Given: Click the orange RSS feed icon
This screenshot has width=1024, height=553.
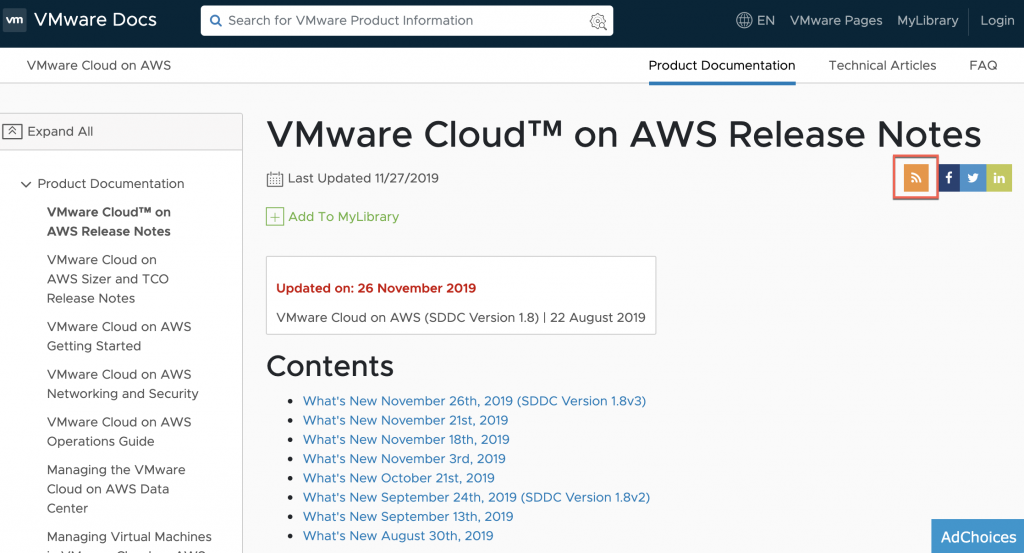Looking at the screenshot, I should pos(915,178).
